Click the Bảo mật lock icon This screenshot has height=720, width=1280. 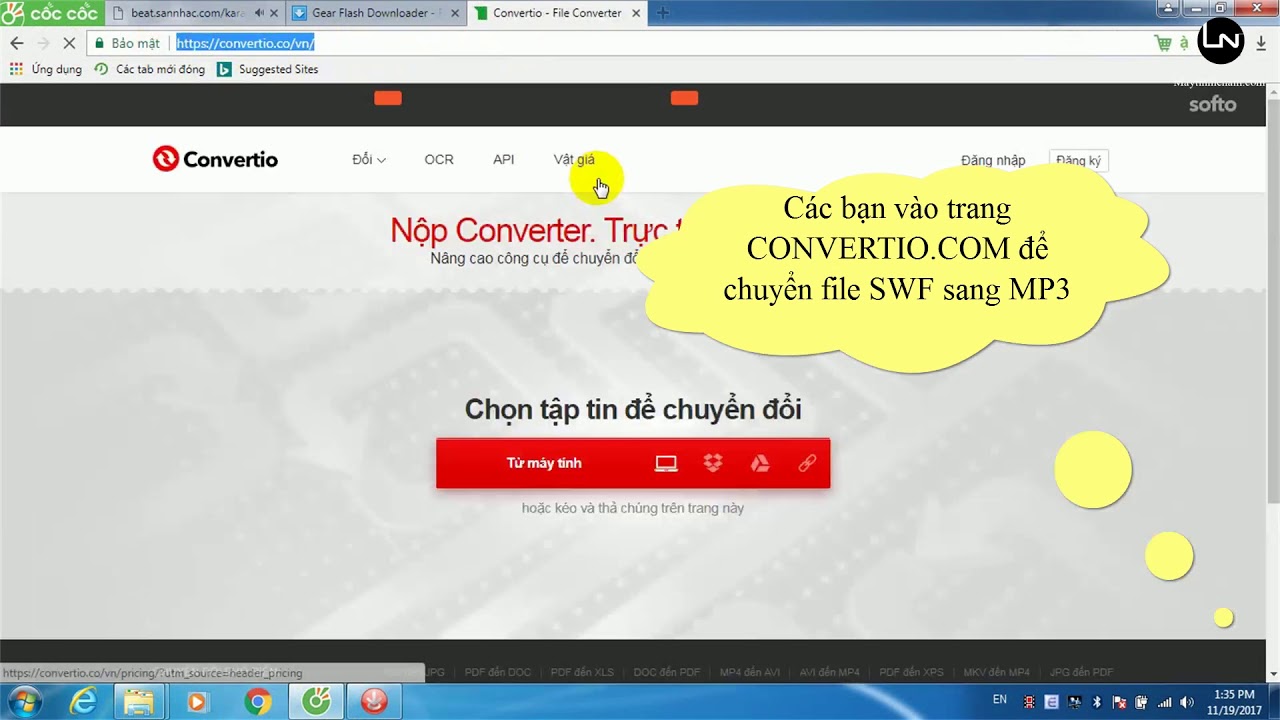(99, 43)
